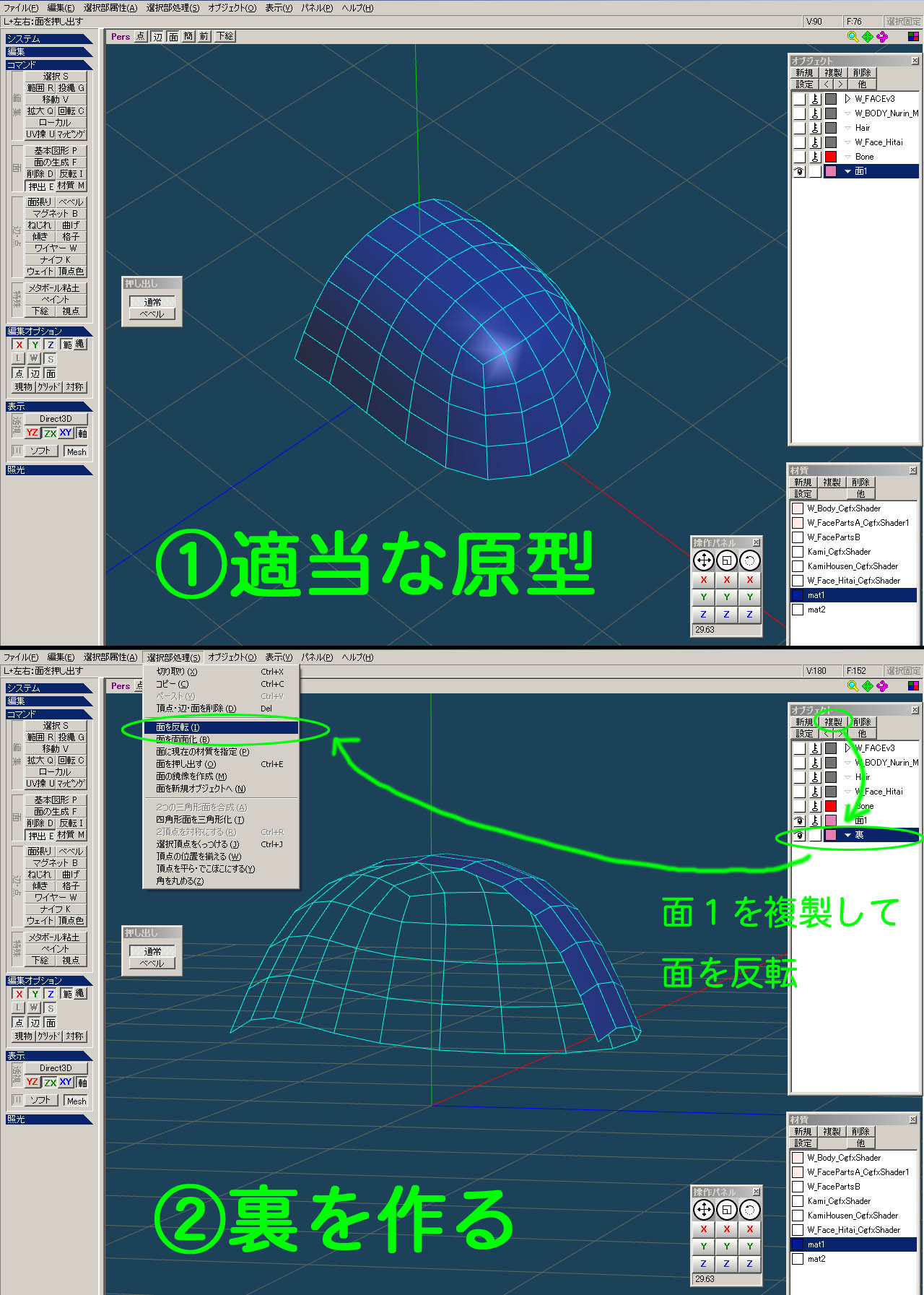Viewport: 924px width, 1295px height.
Task: Click 削除 in the step ① オブジェクト panel
Action: pos(861,72)
